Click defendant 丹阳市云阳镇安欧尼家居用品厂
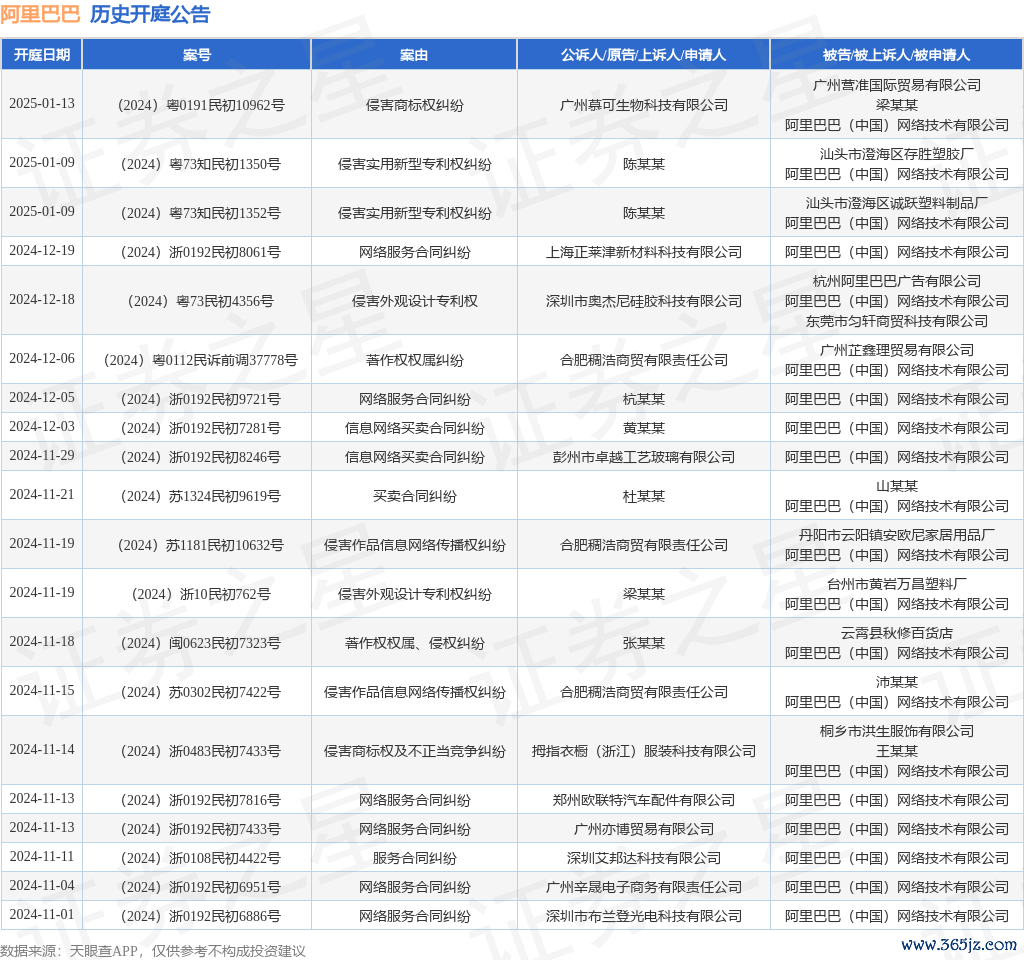 [x=897, y=535]
